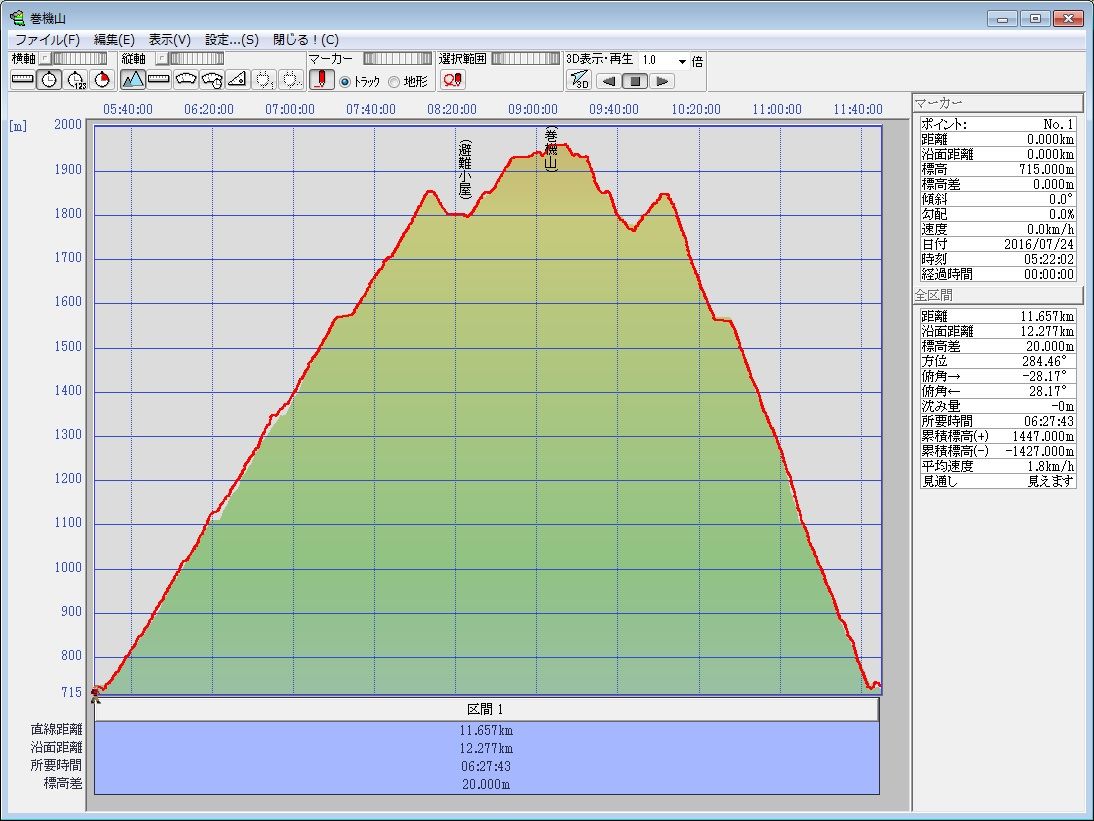Image resolution: width=1094 pixels, height=821 pixels.
Task: Click the 06:27:43 cell in the segment table
Action: point(486,766)
